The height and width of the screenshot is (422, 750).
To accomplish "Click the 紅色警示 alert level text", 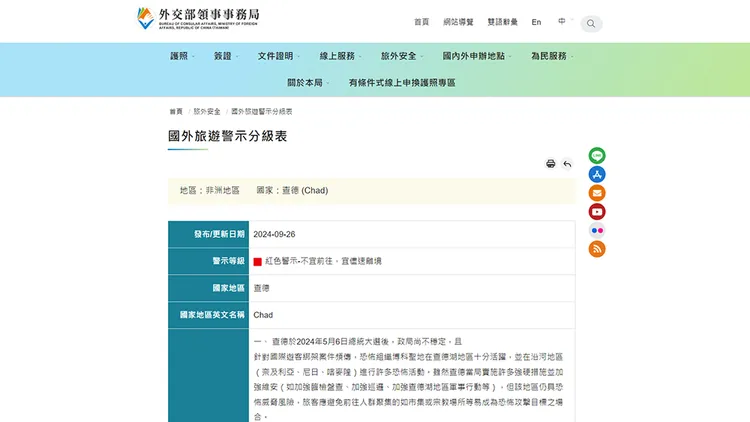I will [323, 261].
